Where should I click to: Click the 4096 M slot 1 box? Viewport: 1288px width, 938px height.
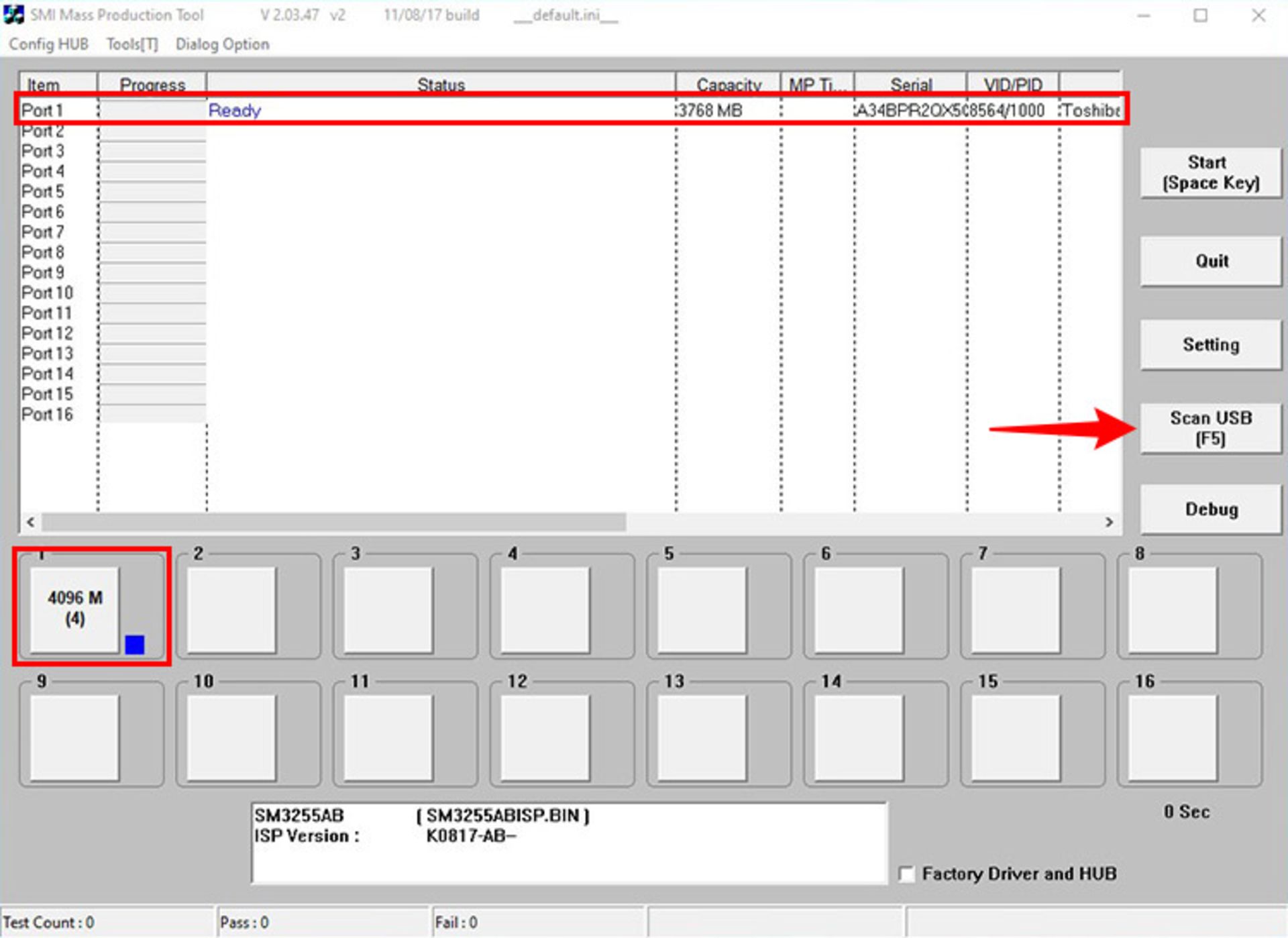coord(74,609)
